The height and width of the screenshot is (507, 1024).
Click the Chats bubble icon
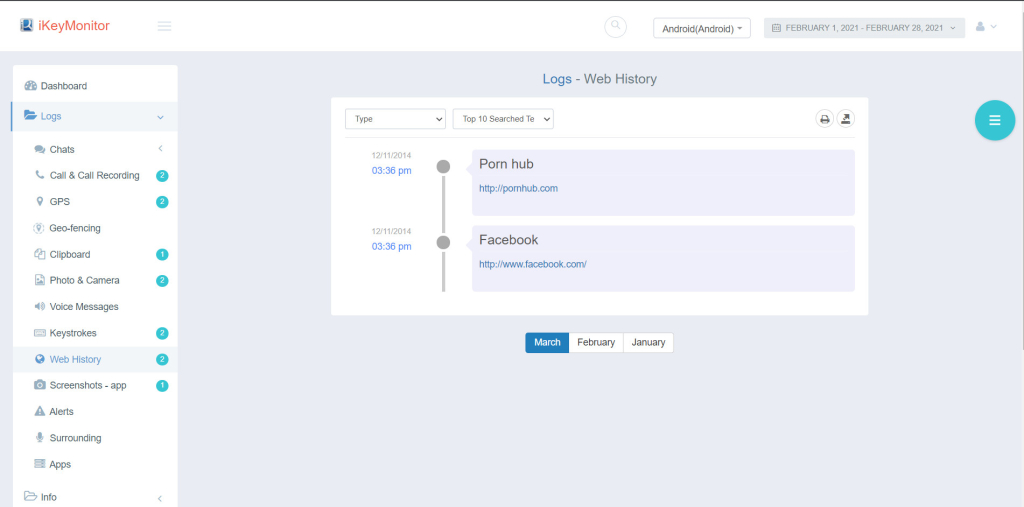40,150
